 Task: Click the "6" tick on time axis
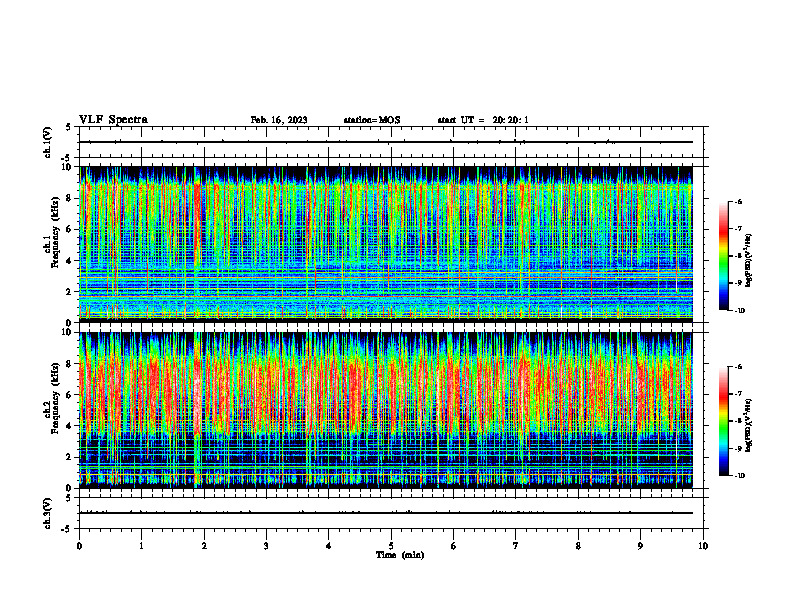click(x=454, y=546)
